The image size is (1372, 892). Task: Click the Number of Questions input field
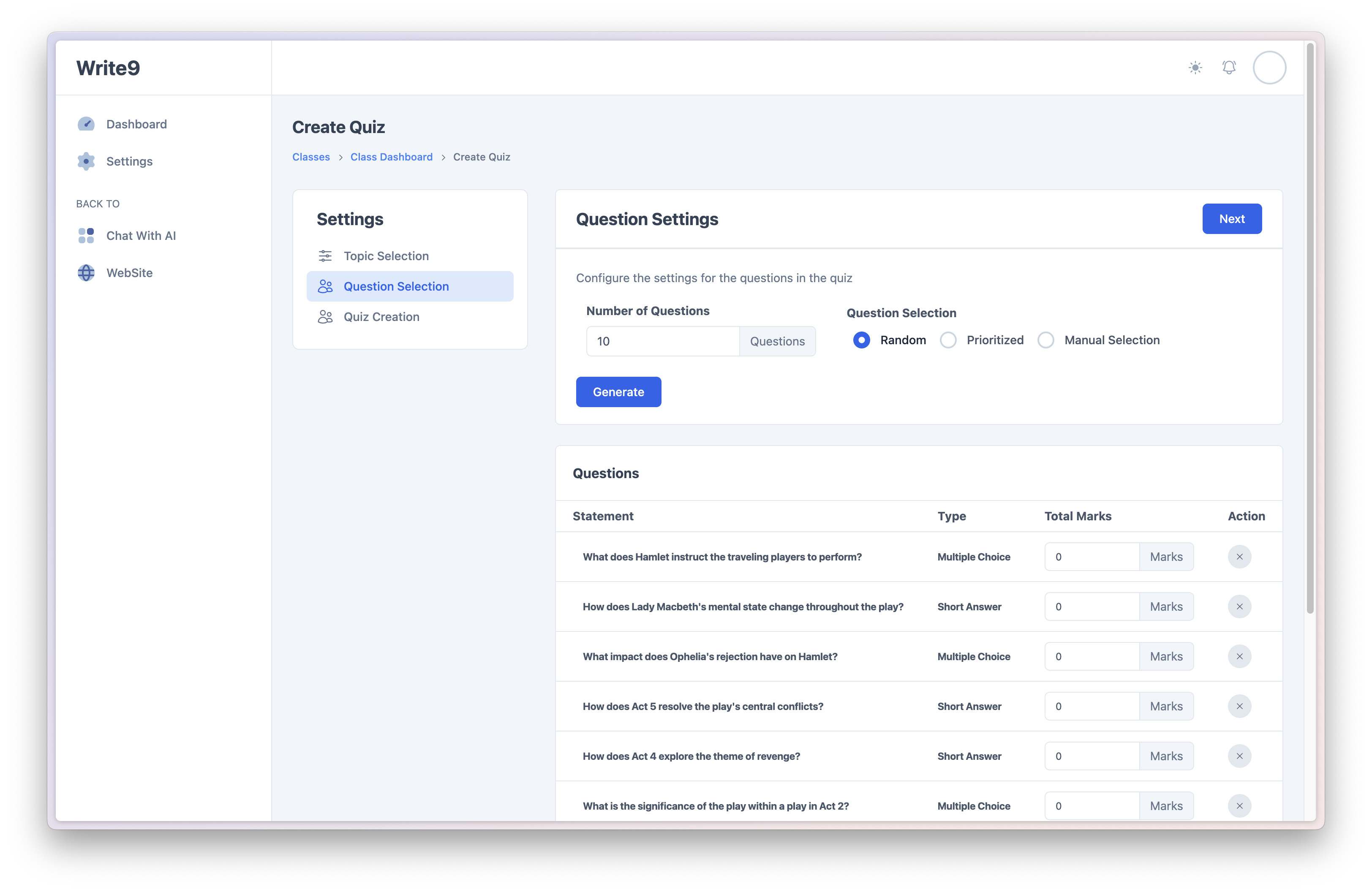click(662, 341)
